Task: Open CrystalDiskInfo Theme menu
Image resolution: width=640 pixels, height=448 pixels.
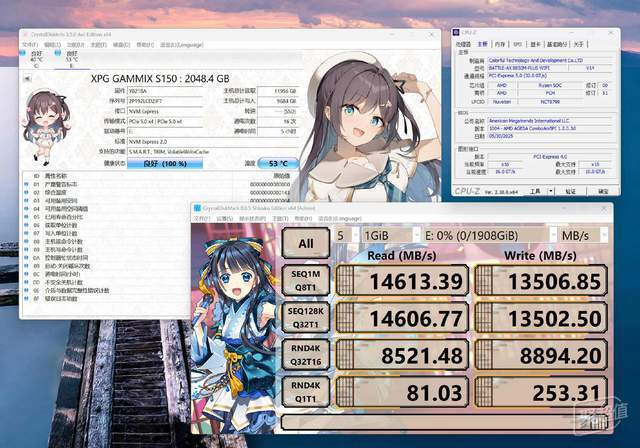Action: 98,45
